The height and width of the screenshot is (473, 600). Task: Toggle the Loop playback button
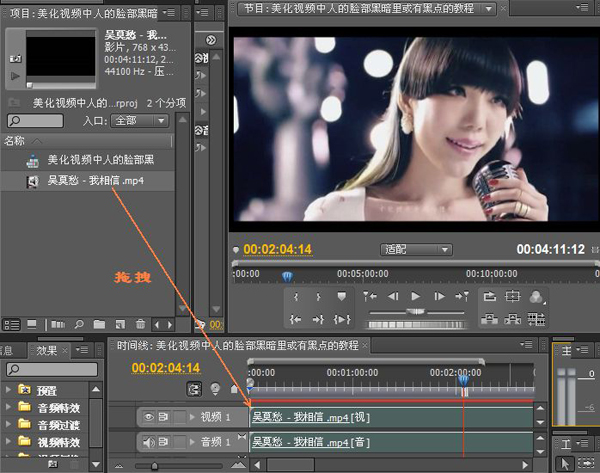tap(489, 296)
